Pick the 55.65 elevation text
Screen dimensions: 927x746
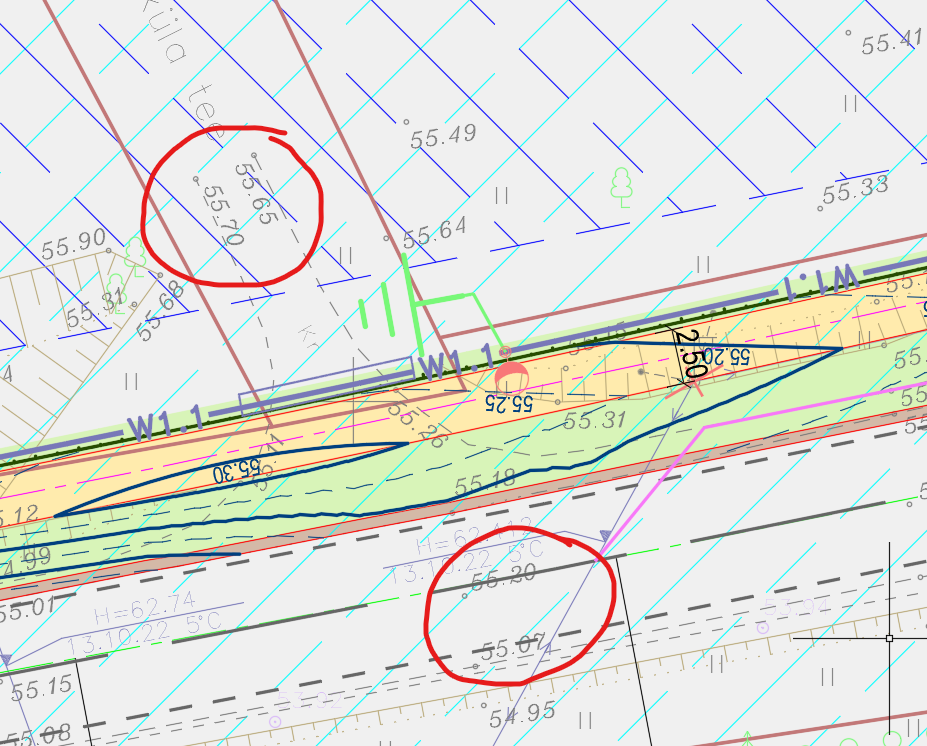coord(256,193)
